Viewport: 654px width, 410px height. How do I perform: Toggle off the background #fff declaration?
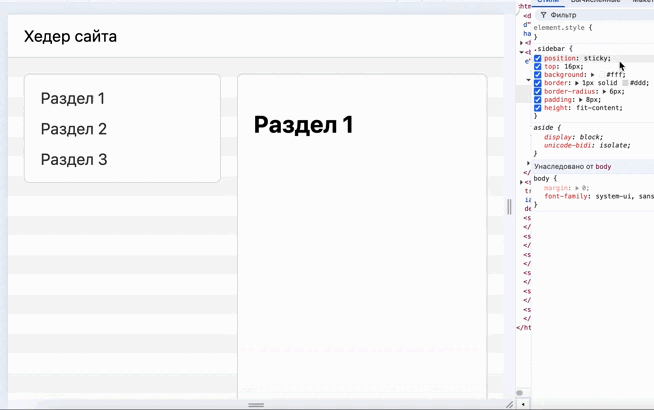tap(538, 75)
